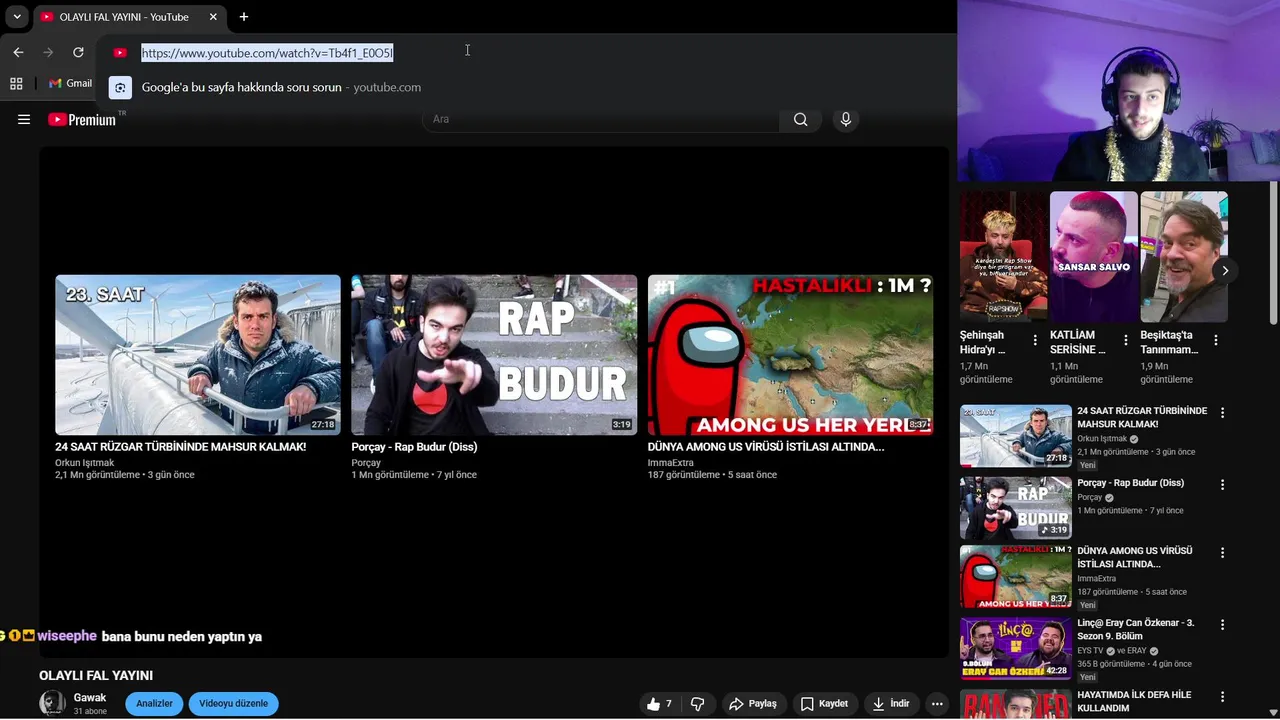1280x720 pixels.
Task: Open options for sidebar 24 SAAT RÜZGAR video
Action: pyautogui.click(x=1222, y=413)
